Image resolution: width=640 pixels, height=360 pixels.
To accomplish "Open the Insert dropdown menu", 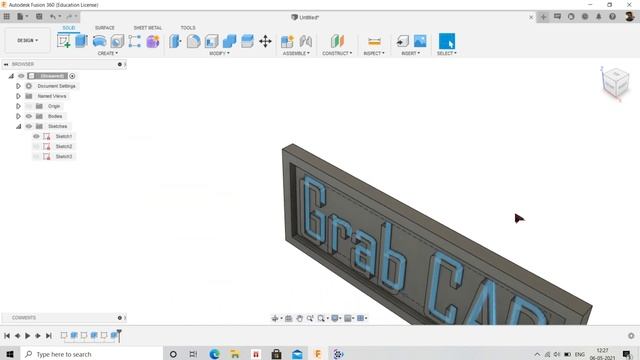I will (411, 53).
